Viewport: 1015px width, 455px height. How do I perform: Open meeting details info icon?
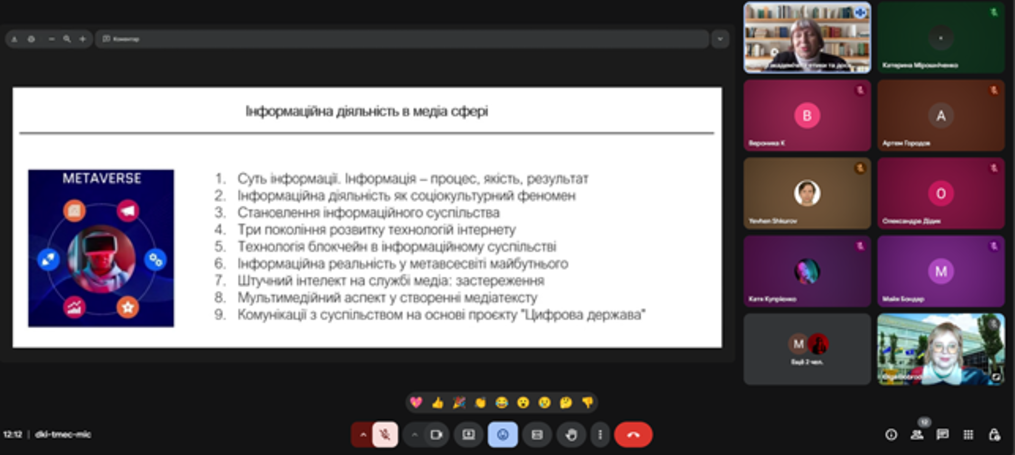click(891, 435)
